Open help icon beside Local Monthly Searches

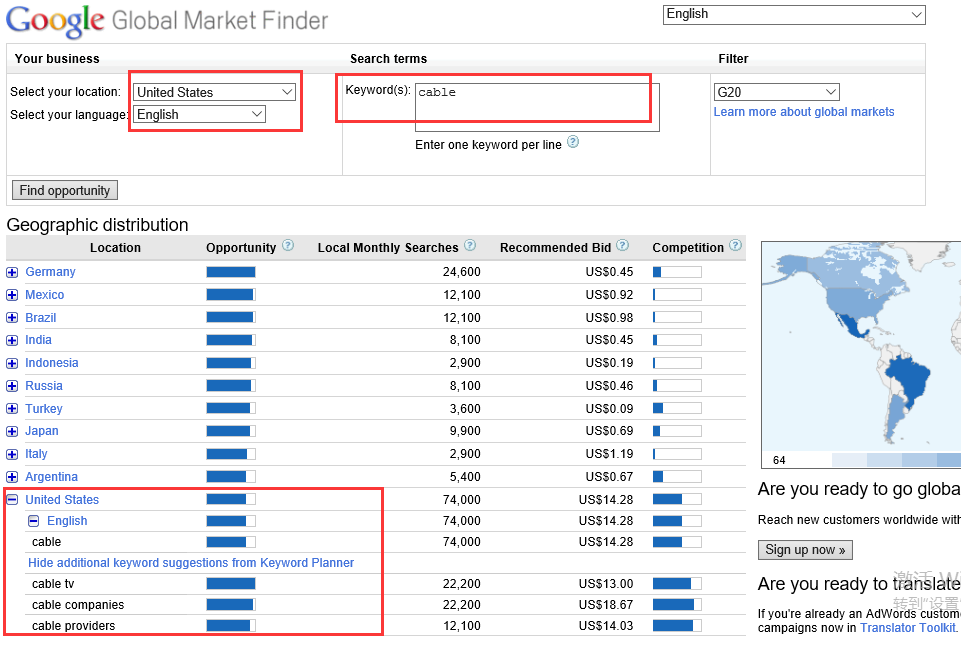pos(470,246)
